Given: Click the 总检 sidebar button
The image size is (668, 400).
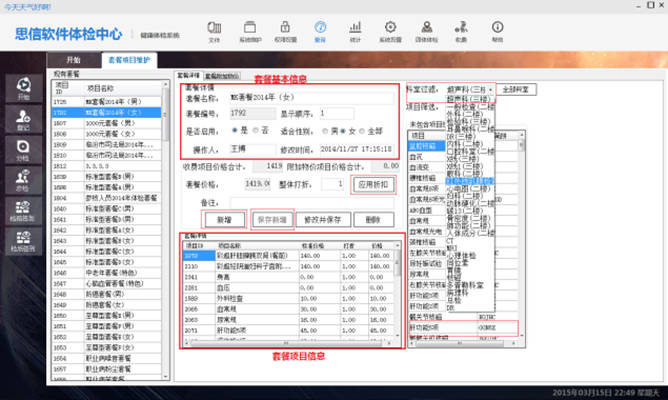Looking at the screenshot, I should [x=24, y=180].
